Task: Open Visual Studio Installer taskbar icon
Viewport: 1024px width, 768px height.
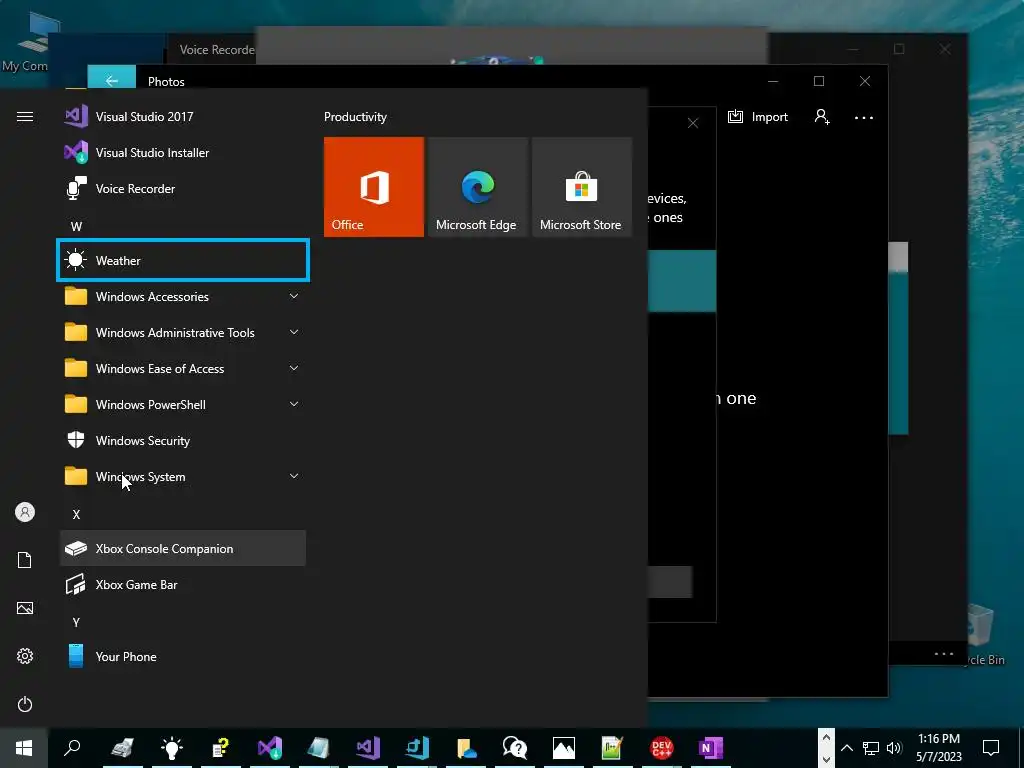Action: [x=270, y=748]
